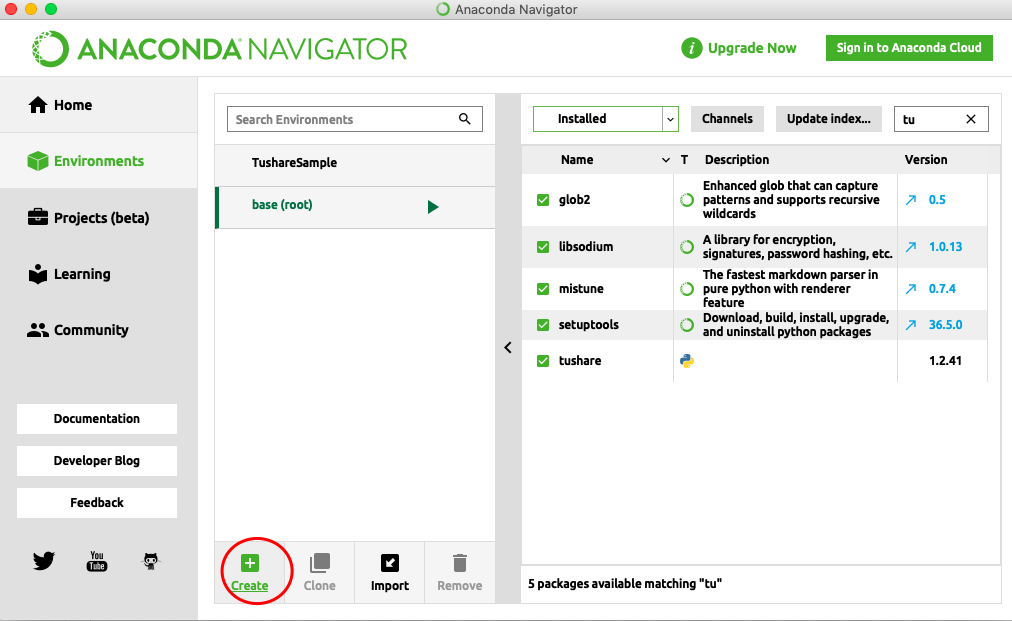The image size is (1012, 621).
Task: Click the Create plus icon
Action: click(x=250, y=563)
